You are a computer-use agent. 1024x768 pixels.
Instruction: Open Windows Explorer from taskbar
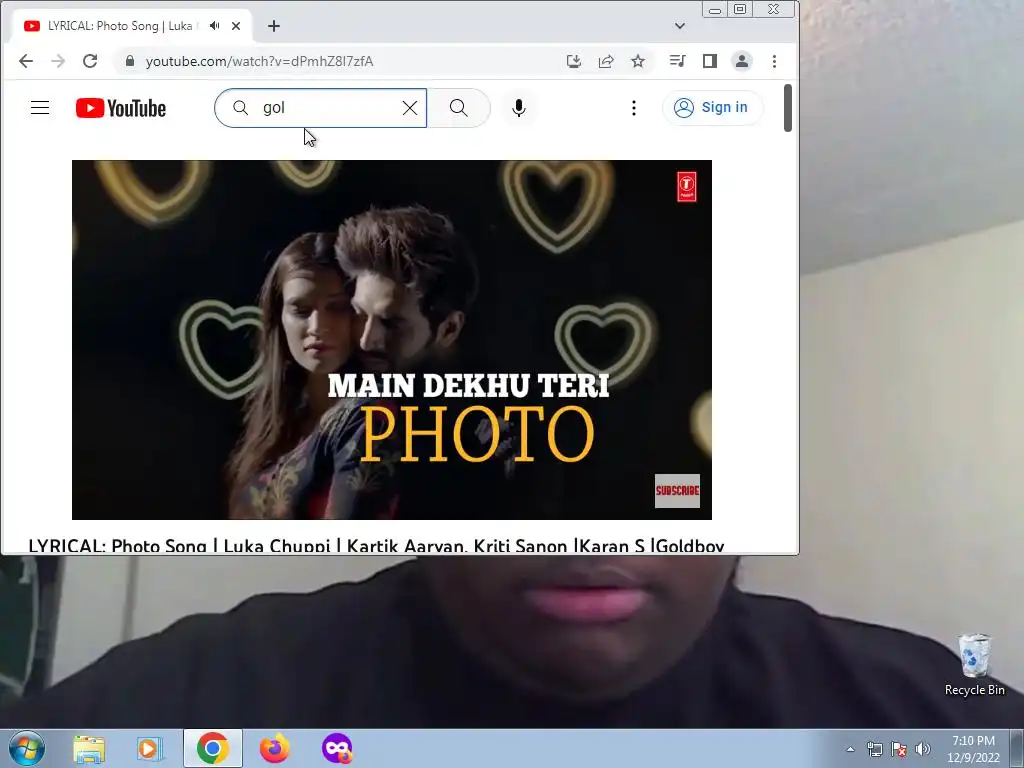point(89,748)
